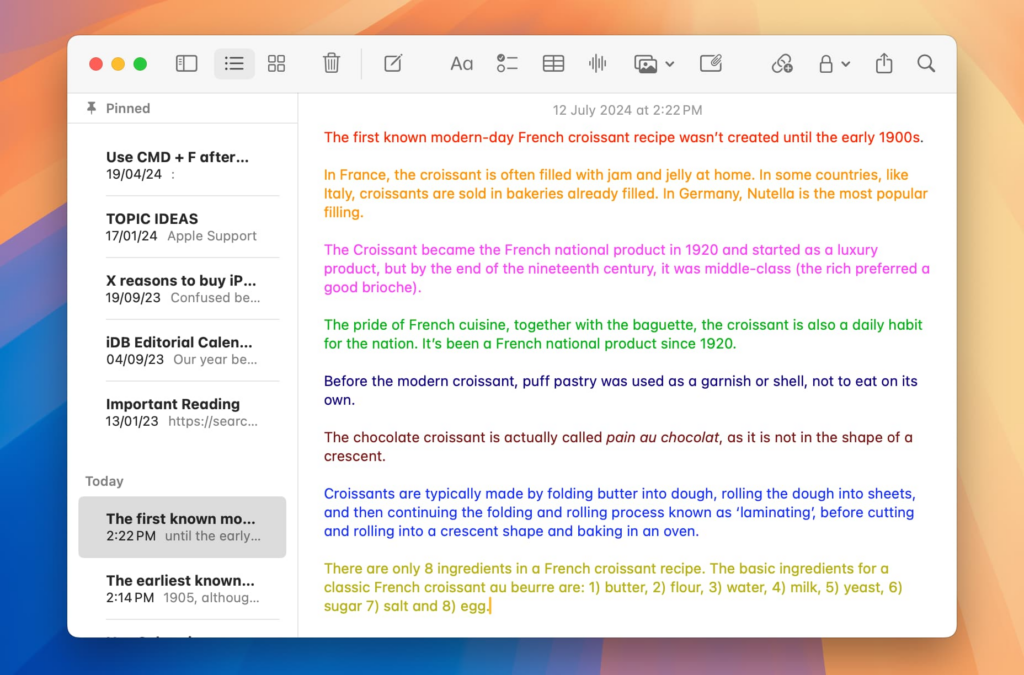This screenshot has height=675, width=1024.
Task: Add a table to the note
Action: pyautogui.click(x=553, y=64)
